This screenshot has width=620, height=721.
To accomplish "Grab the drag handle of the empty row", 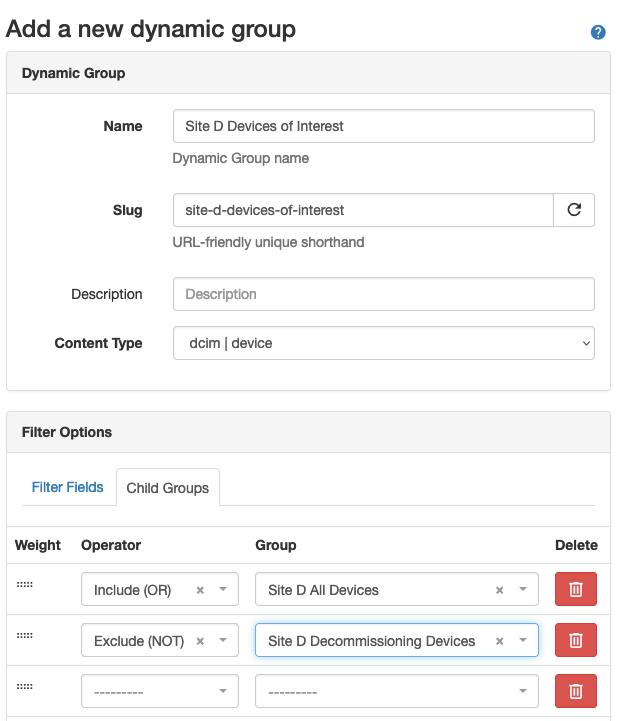I will coord(25,685).
